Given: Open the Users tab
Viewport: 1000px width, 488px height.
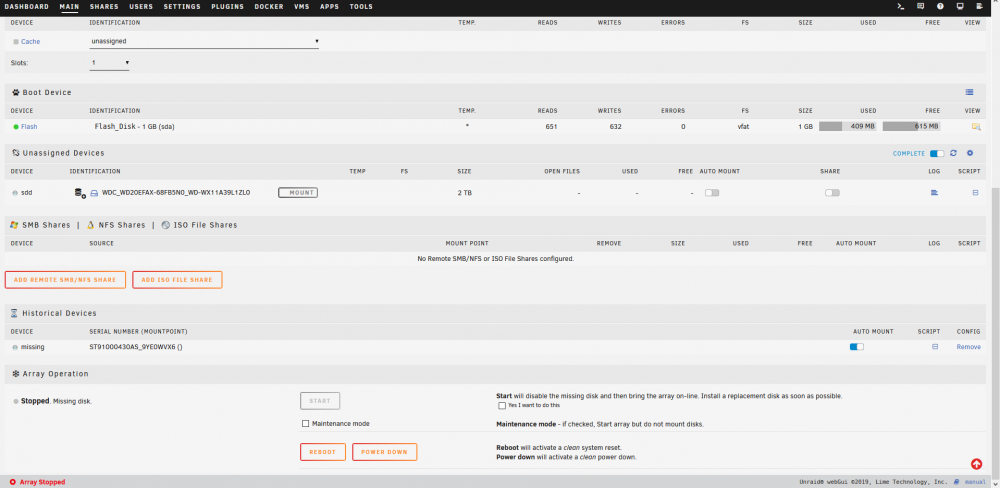Looking at the screenshot, I should click(141, 7).
